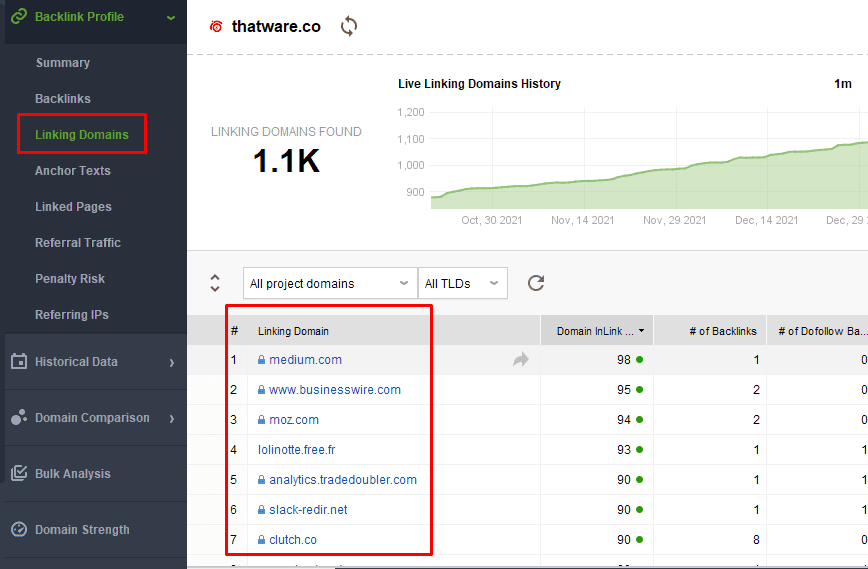Open Linked Pages section

(x=73, y=206)
